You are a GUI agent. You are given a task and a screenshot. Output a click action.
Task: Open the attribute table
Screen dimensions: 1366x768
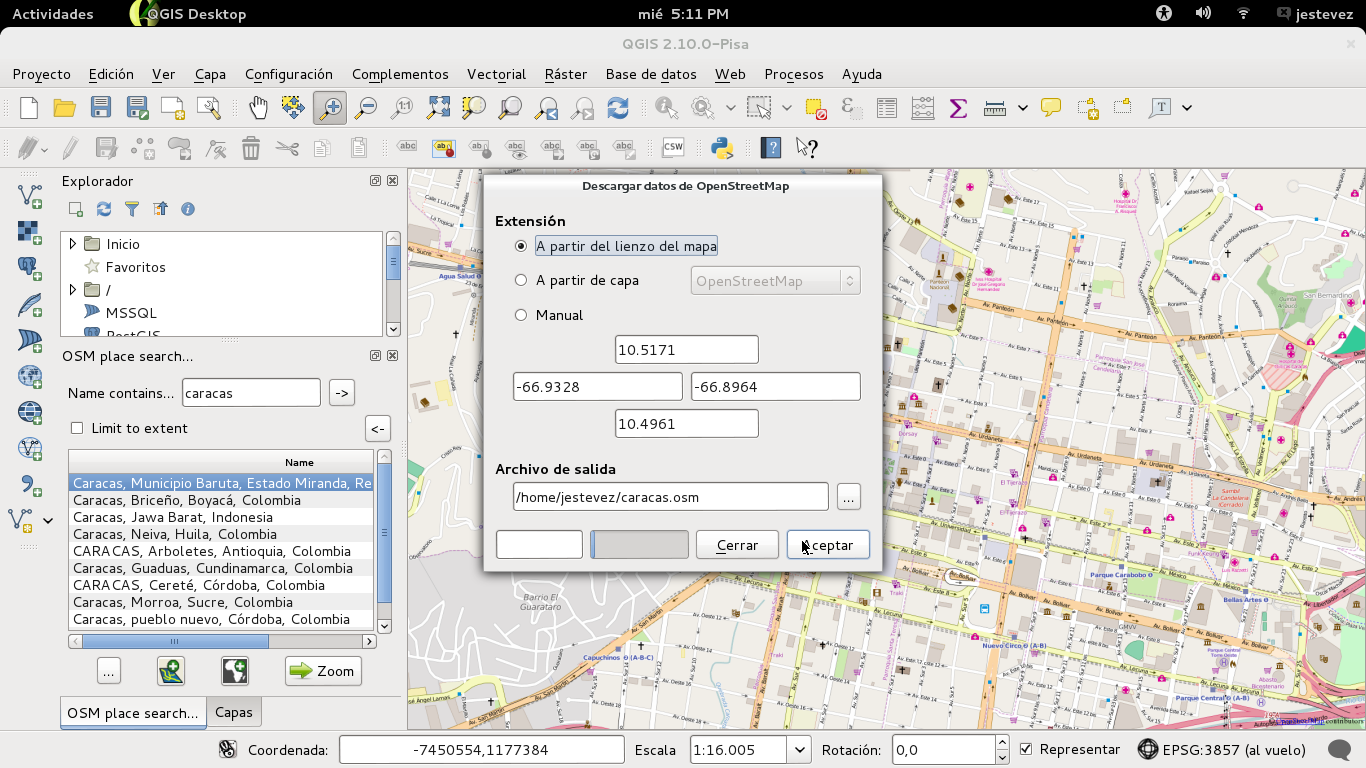click(x=886, y=108)
